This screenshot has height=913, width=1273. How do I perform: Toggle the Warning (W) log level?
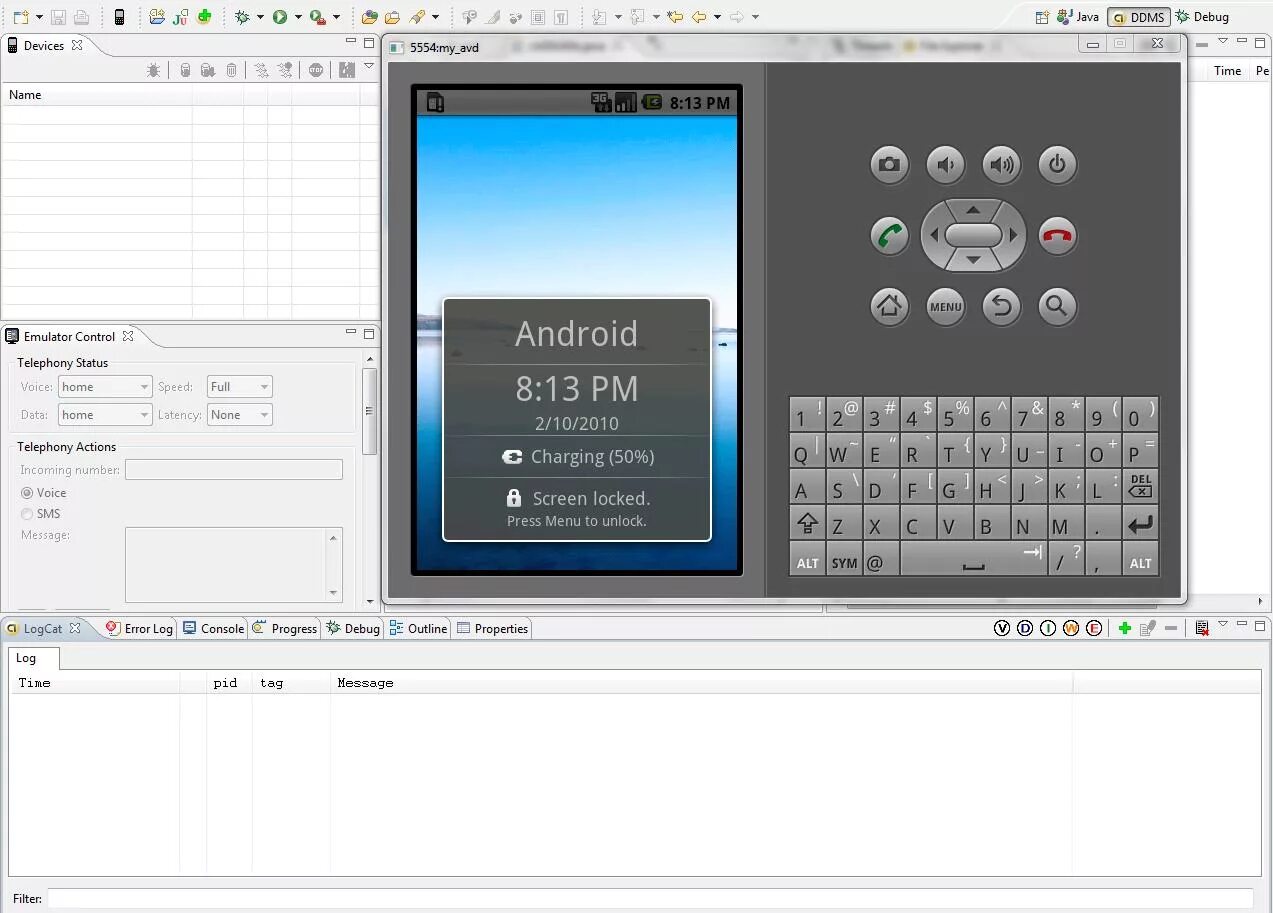pyautogui.click(x=1071, y=628)
